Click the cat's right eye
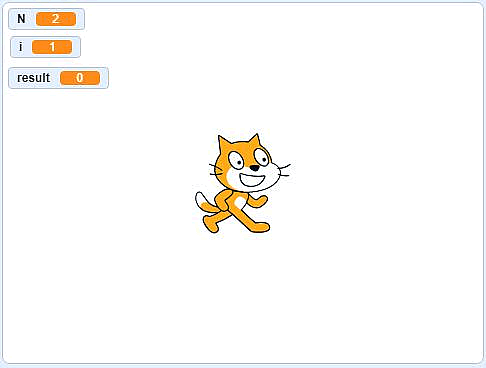 coord(262,157)
